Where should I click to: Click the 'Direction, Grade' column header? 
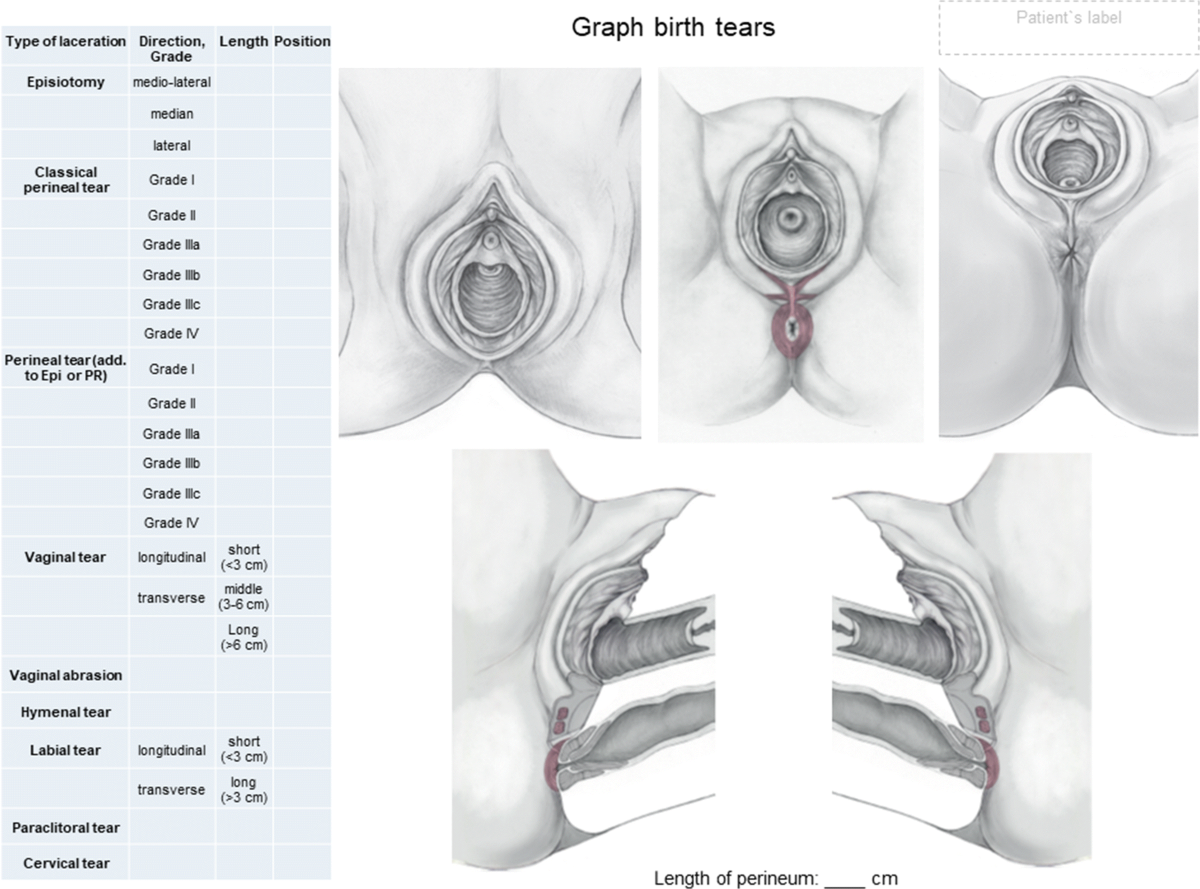tap(173, 49)
